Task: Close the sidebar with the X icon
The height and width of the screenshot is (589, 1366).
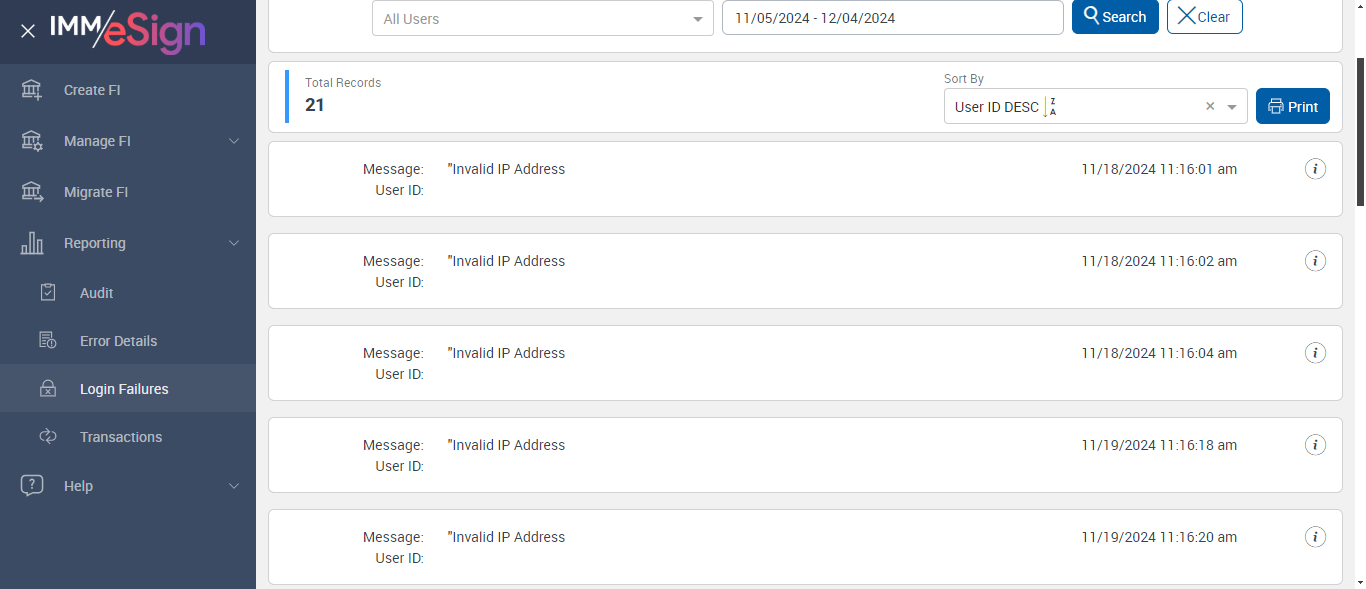Action: 28,31
